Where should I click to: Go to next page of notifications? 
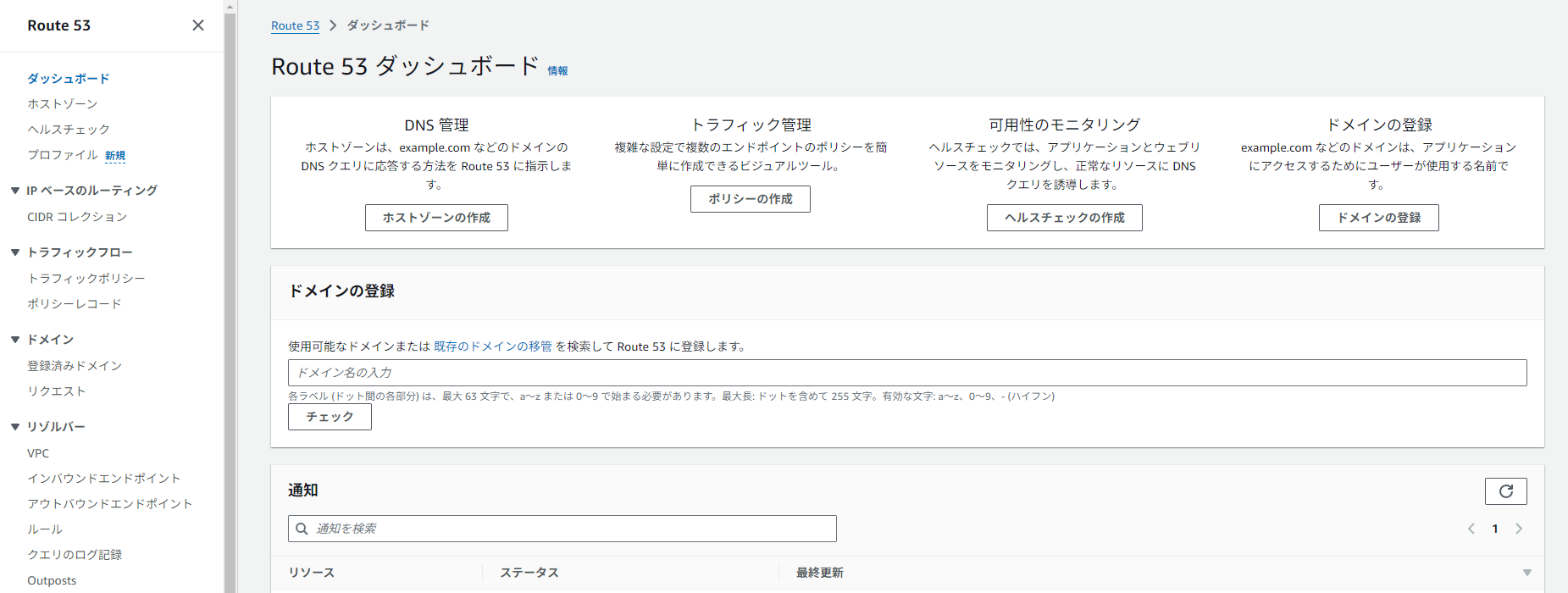click(1519, 529)
